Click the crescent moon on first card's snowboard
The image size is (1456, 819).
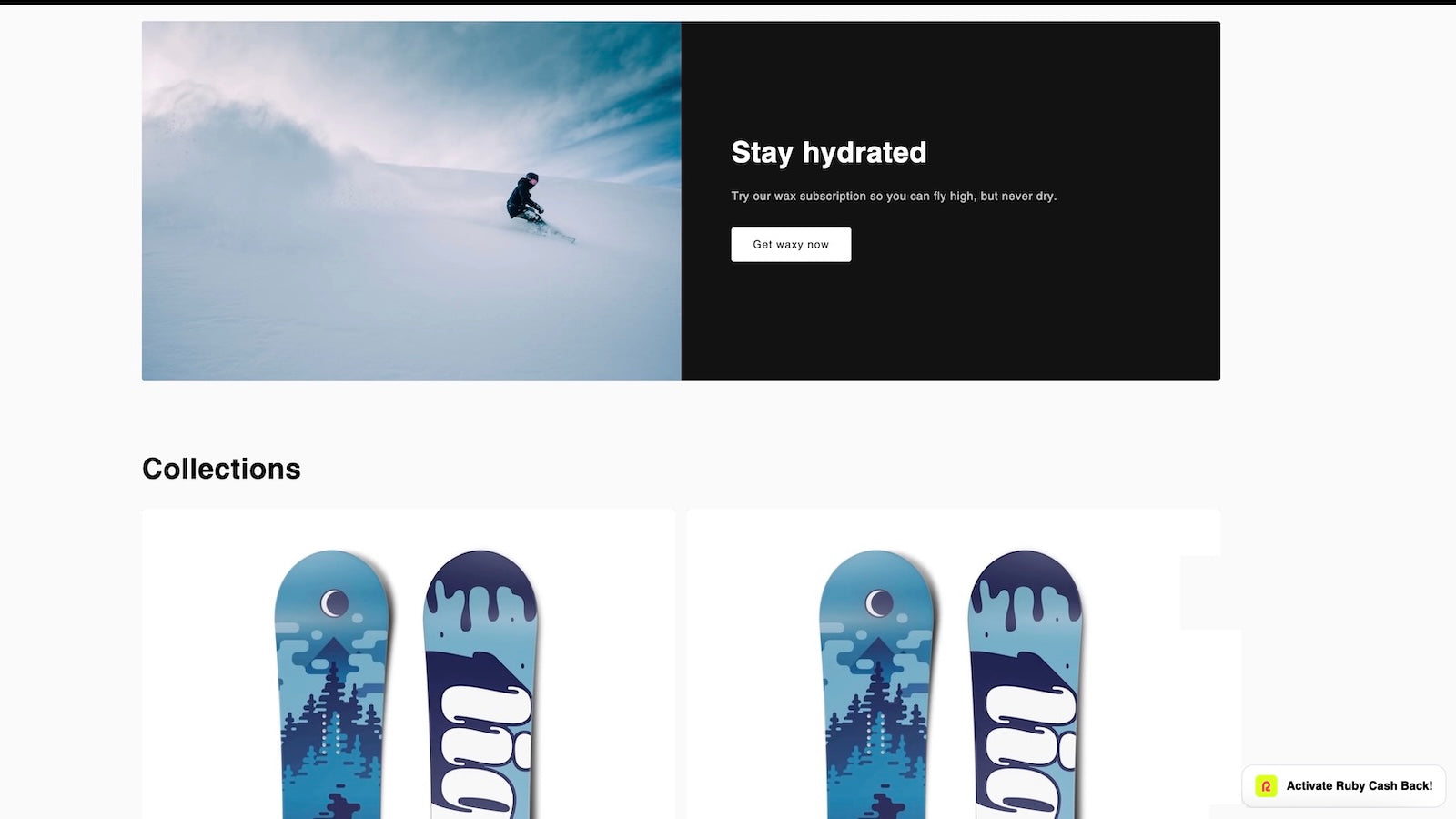pos(334,602)
